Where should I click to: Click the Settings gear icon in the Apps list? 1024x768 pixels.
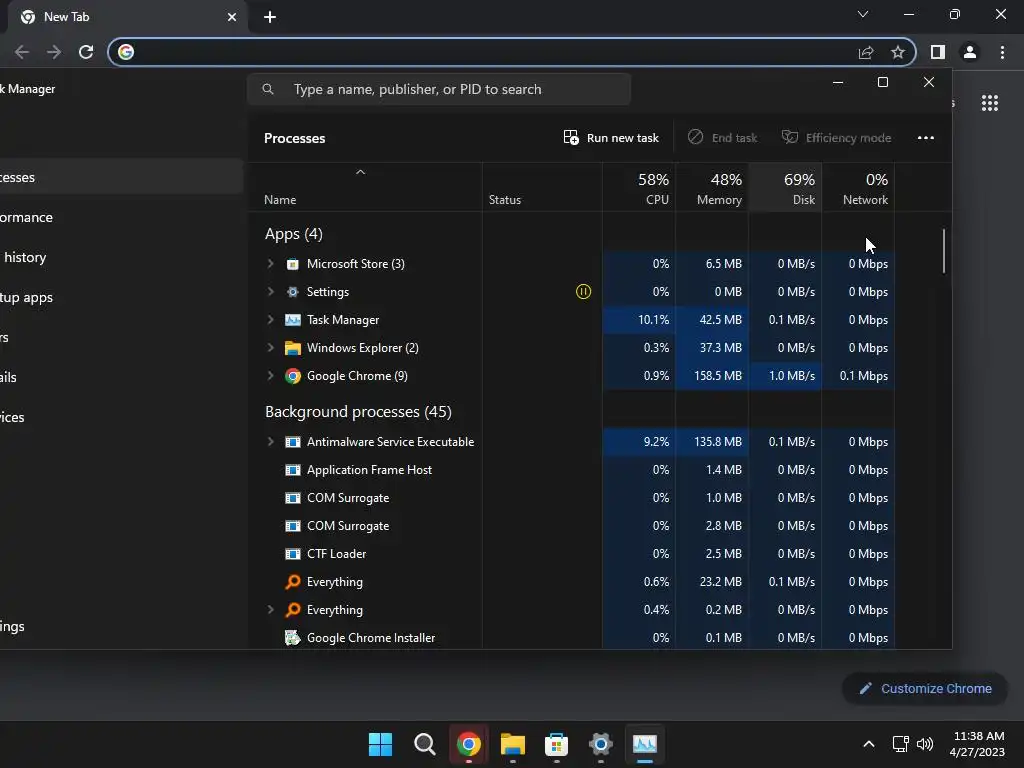point(293,292)
